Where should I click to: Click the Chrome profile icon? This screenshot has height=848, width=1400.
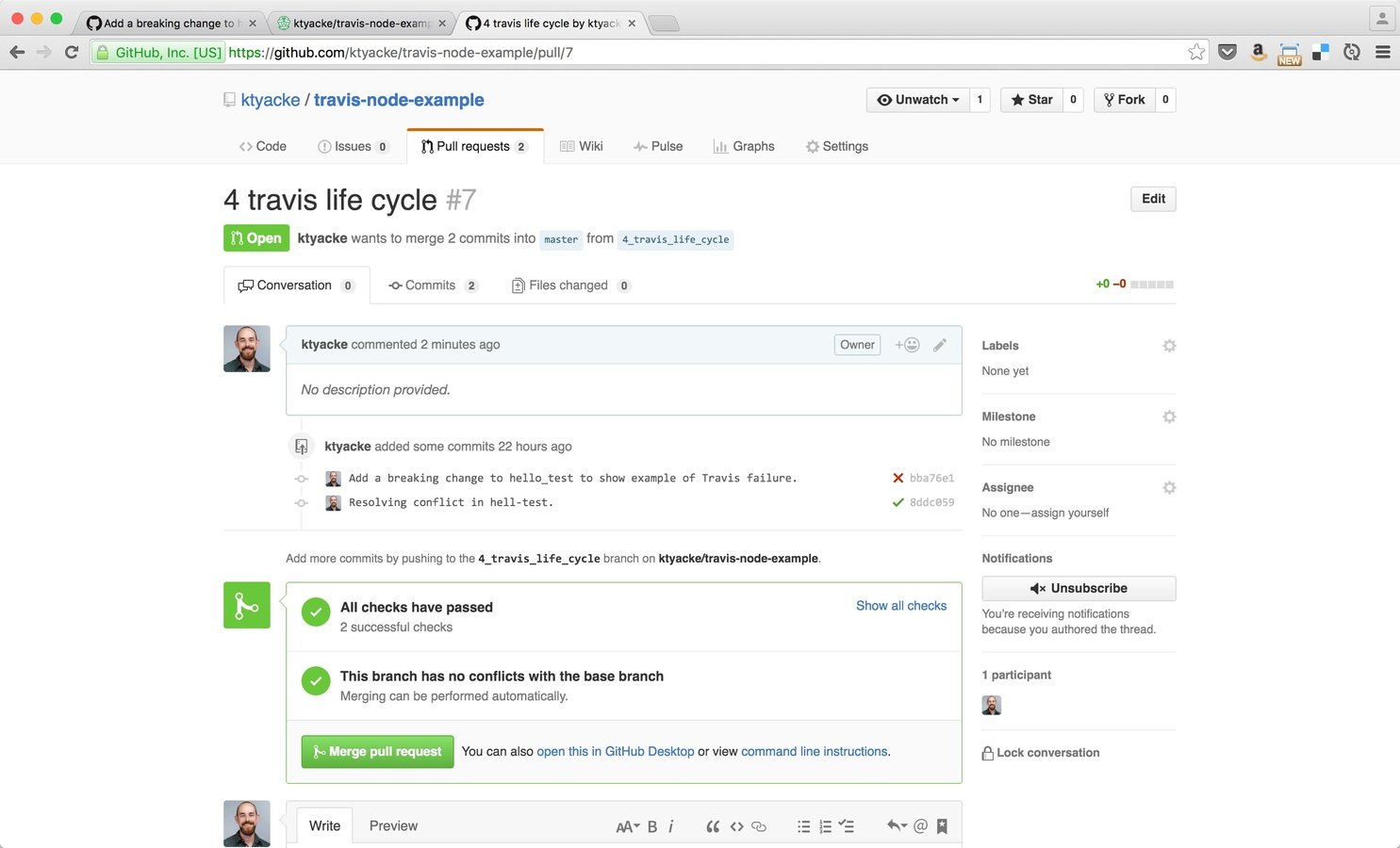[1382, 18]
